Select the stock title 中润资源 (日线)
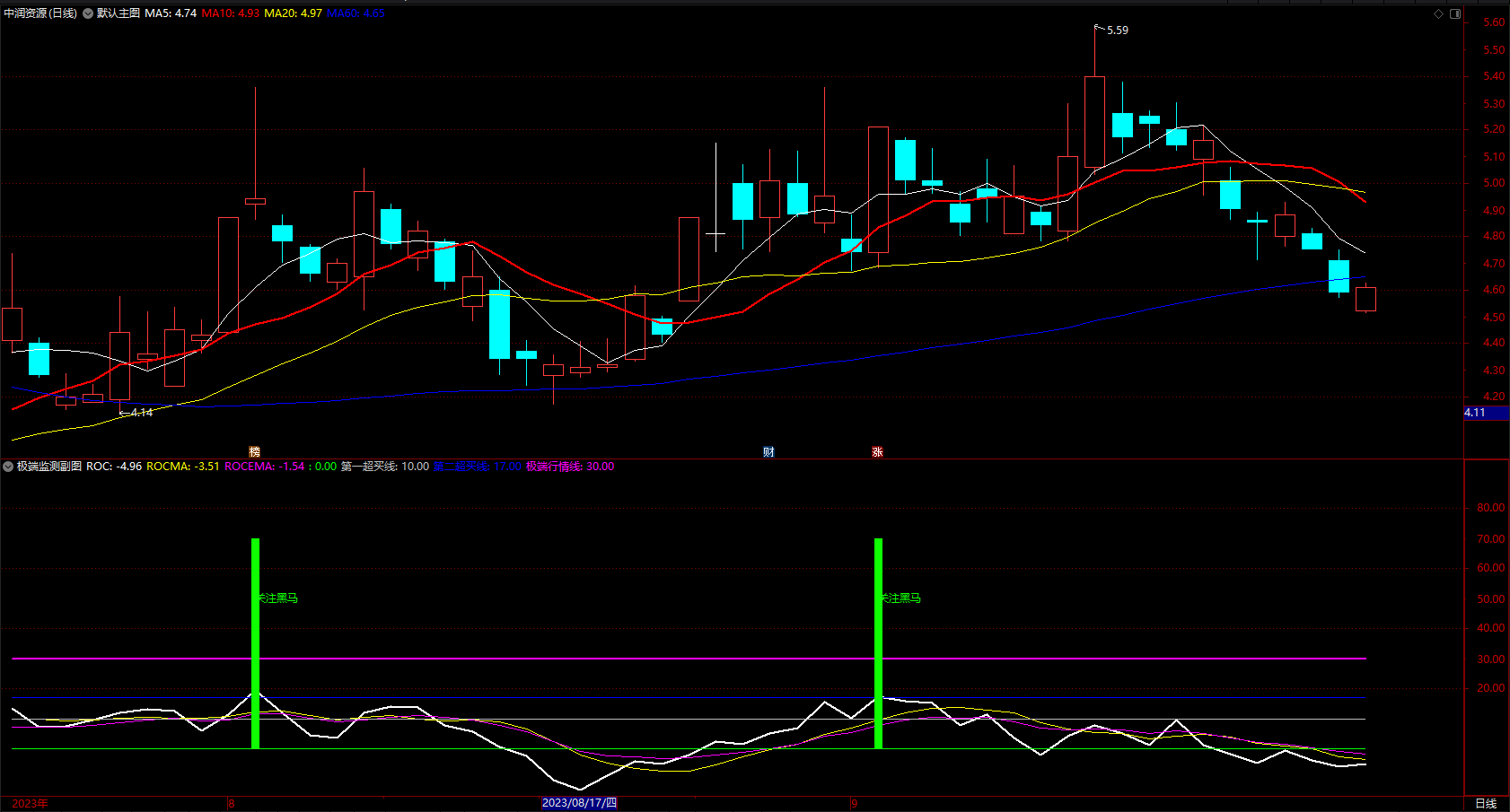1510x812 pixels. click(x=40, y=13)
